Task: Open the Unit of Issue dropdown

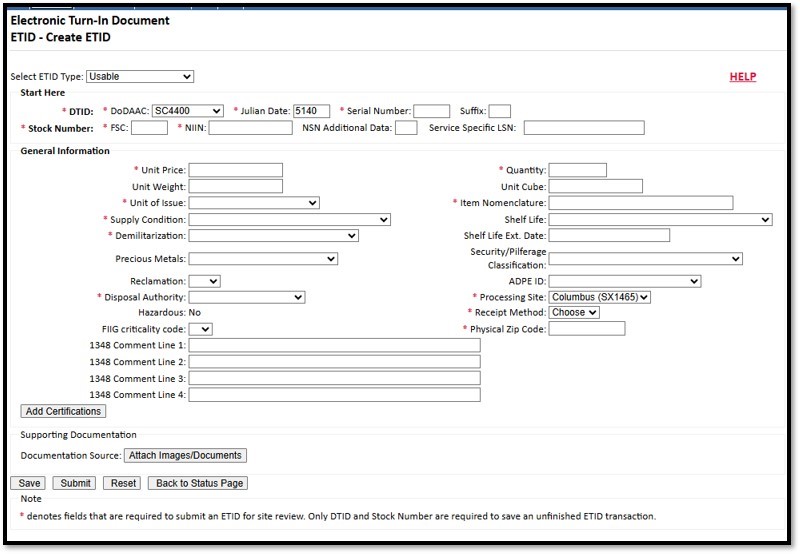Action: point(253,203)
